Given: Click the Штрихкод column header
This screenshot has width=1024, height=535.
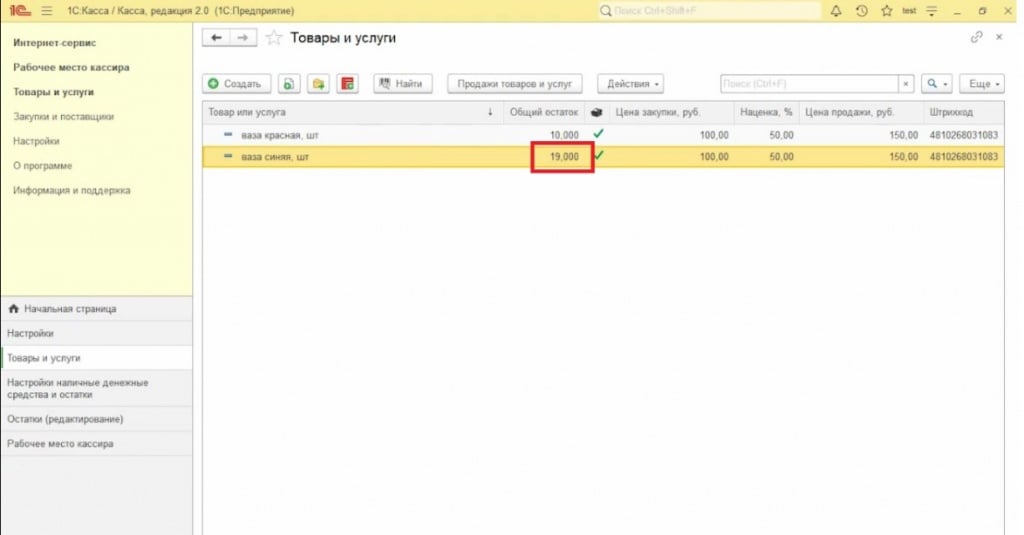Looking at the screenshot, I should [963, 112].
